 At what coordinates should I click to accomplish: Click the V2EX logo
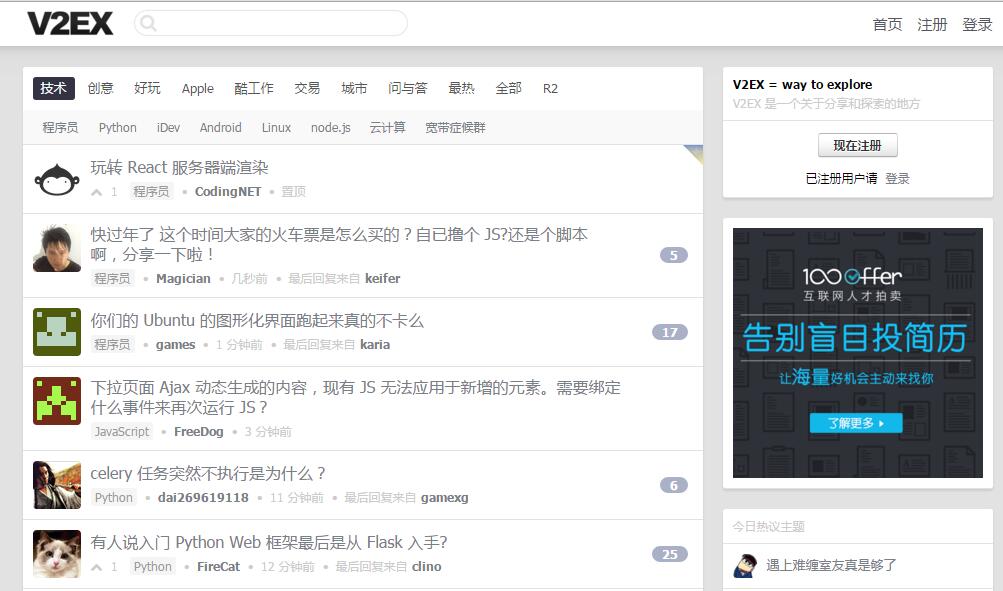(x=70, y=24)
